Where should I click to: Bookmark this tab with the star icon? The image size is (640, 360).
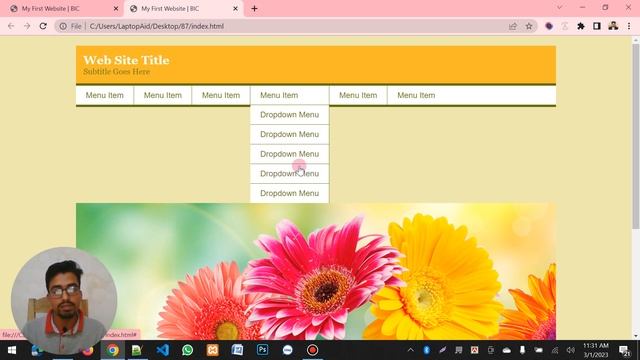(x=529, y=26)
